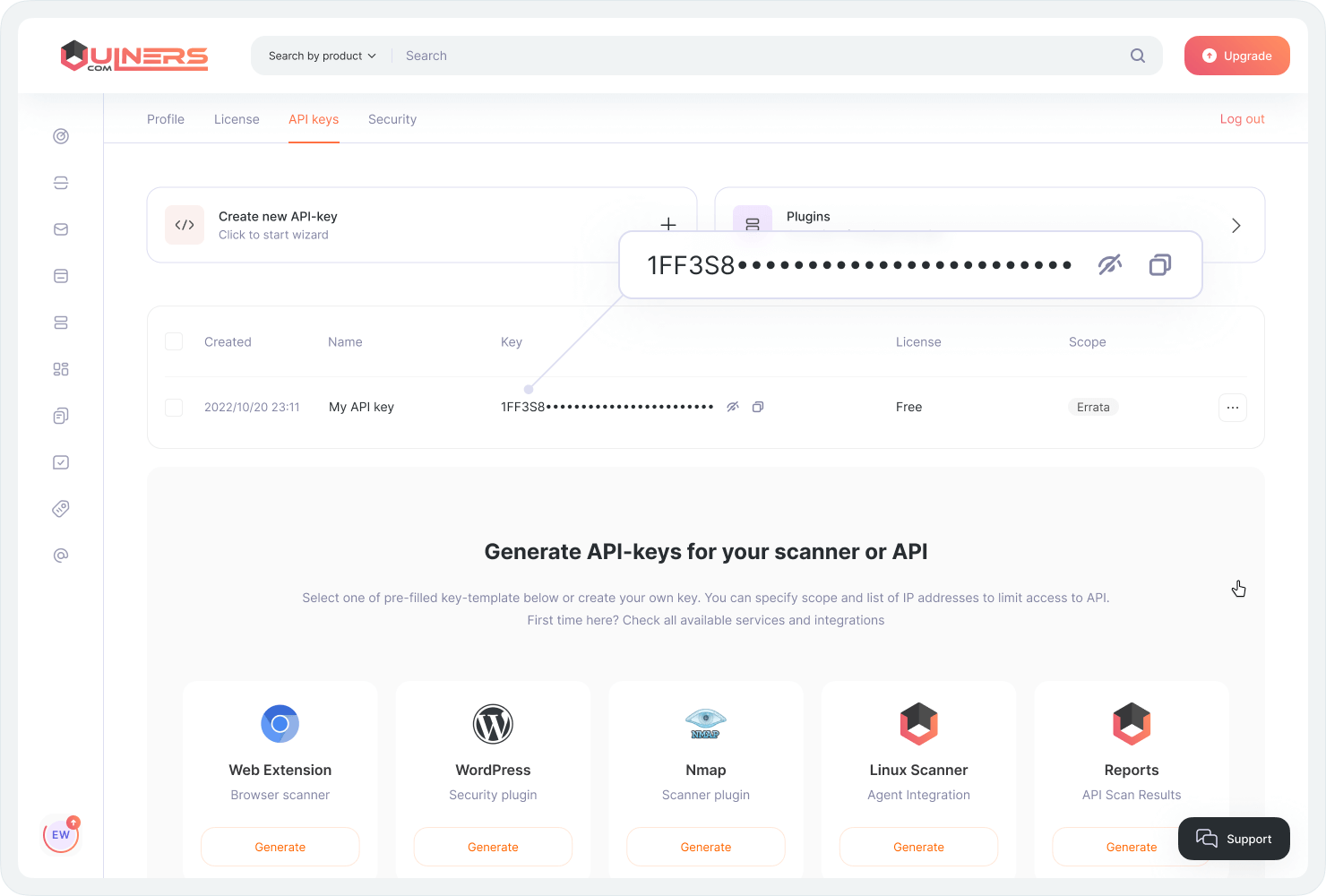1326x896 pixels.
Task: Switch to the Security tab
Action: tap(392, 119)
